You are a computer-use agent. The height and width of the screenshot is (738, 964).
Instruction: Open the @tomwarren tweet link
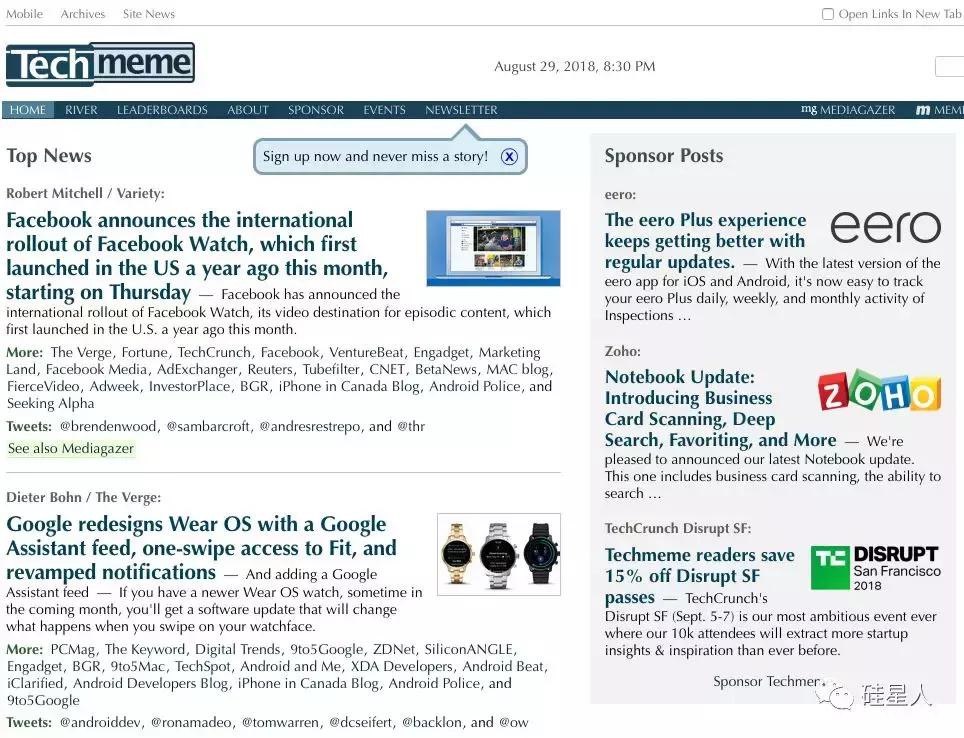coord(280,723)
